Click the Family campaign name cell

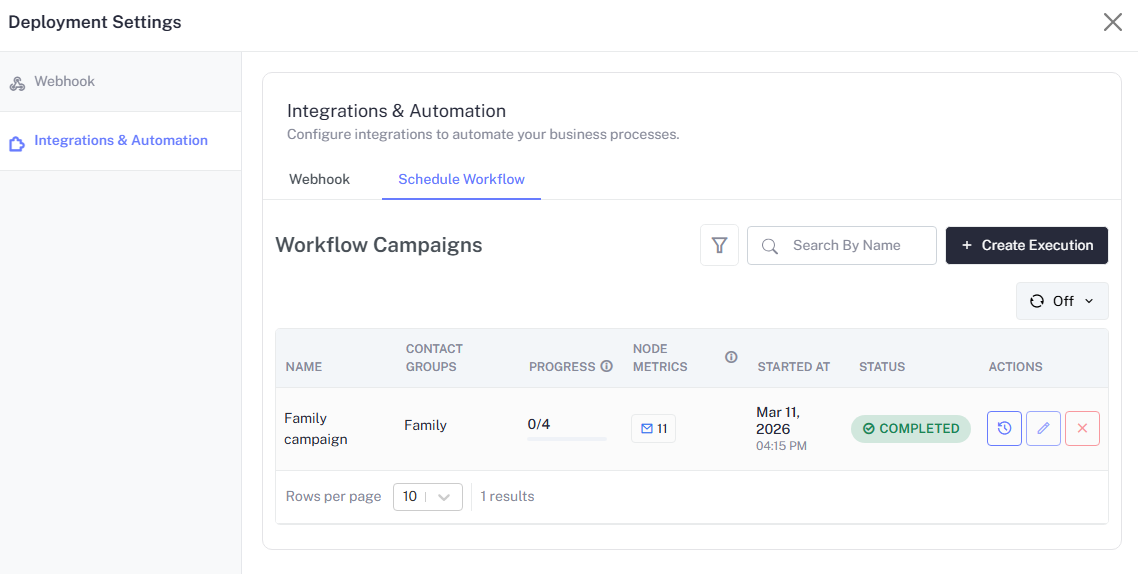316,428
